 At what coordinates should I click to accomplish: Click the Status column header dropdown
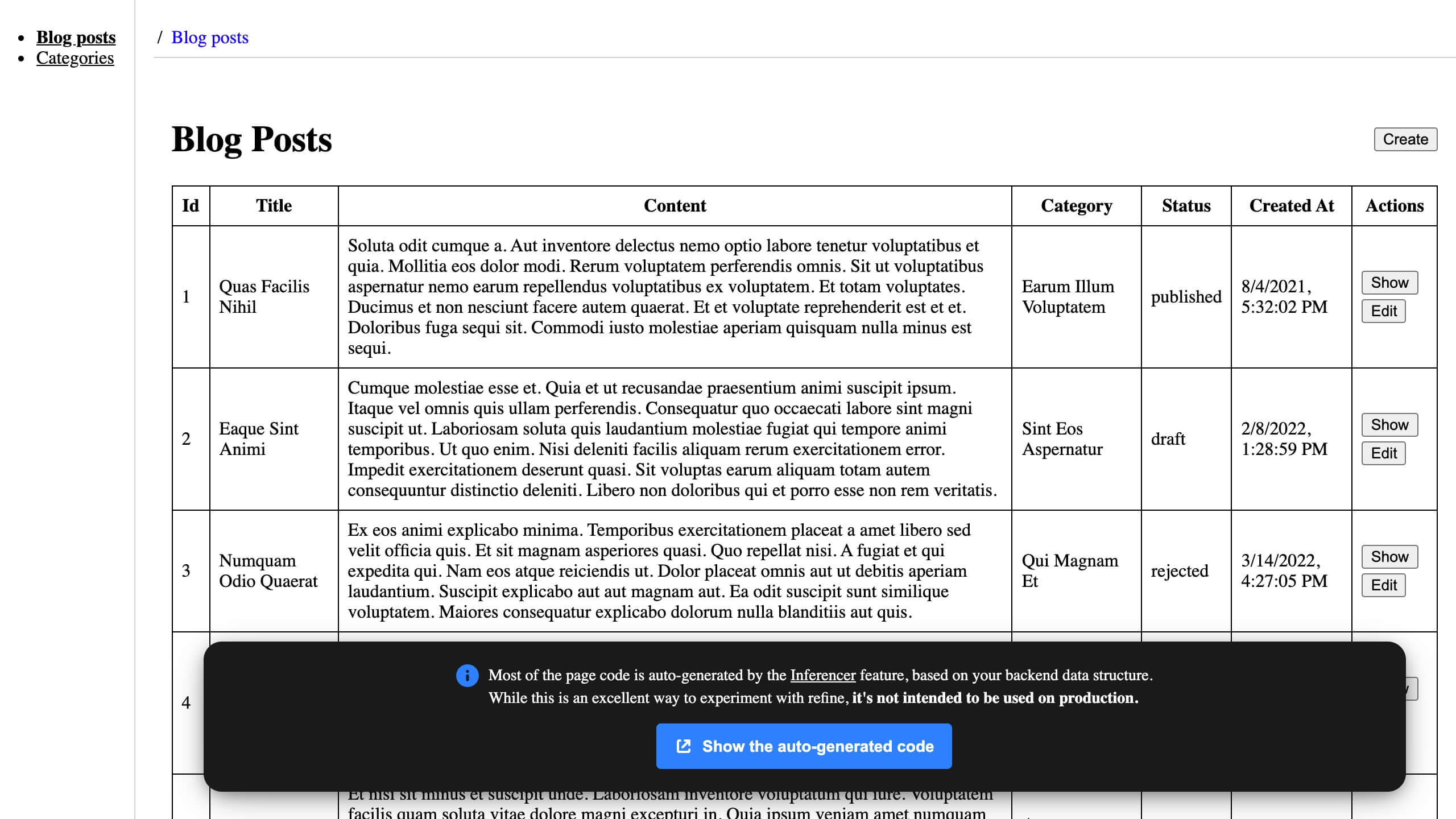[x=1186, y=205]
